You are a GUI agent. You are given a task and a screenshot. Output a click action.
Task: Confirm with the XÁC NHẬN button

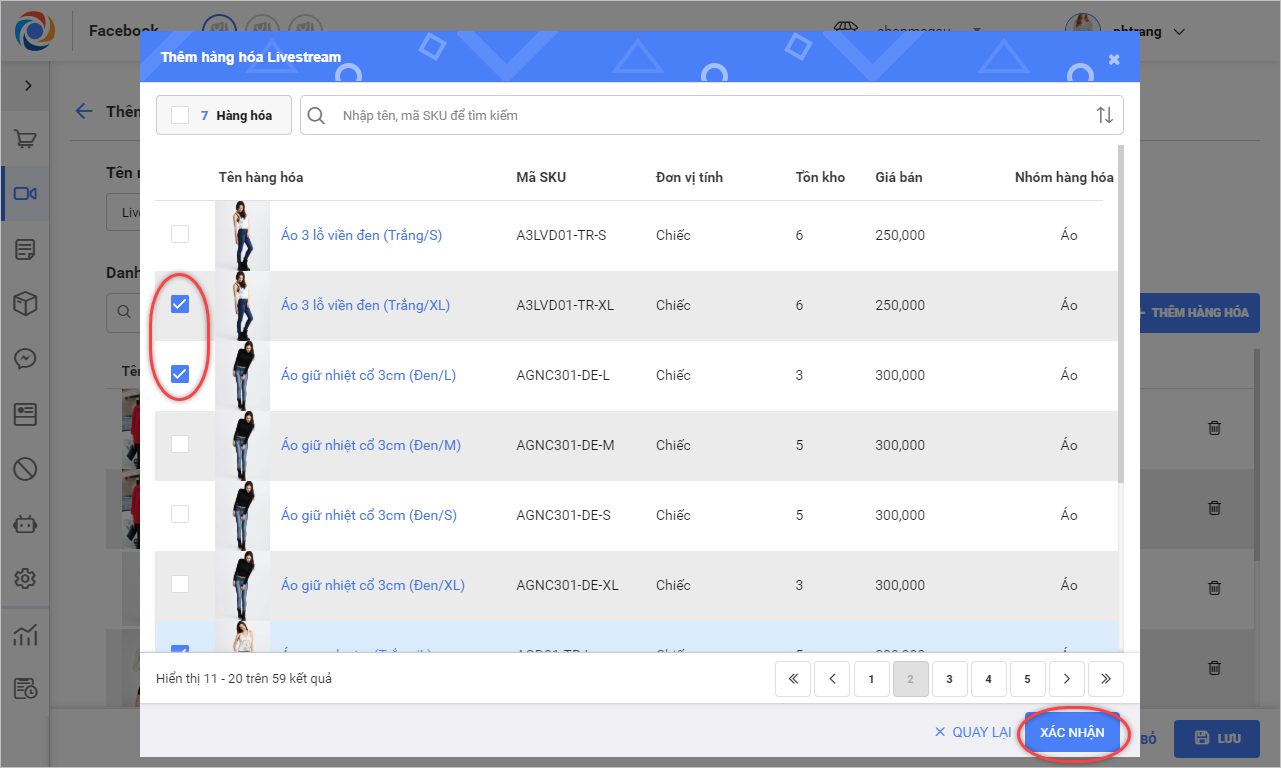coord(1072,732)
